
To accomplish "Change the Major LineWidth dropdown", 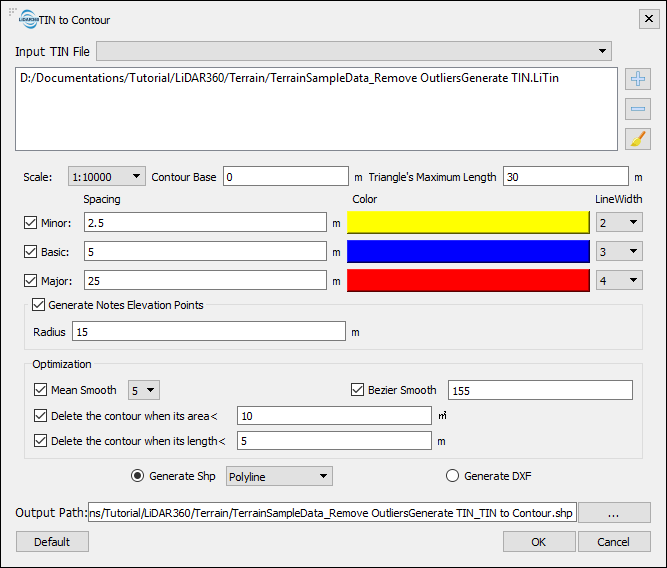I will [618, 281].
